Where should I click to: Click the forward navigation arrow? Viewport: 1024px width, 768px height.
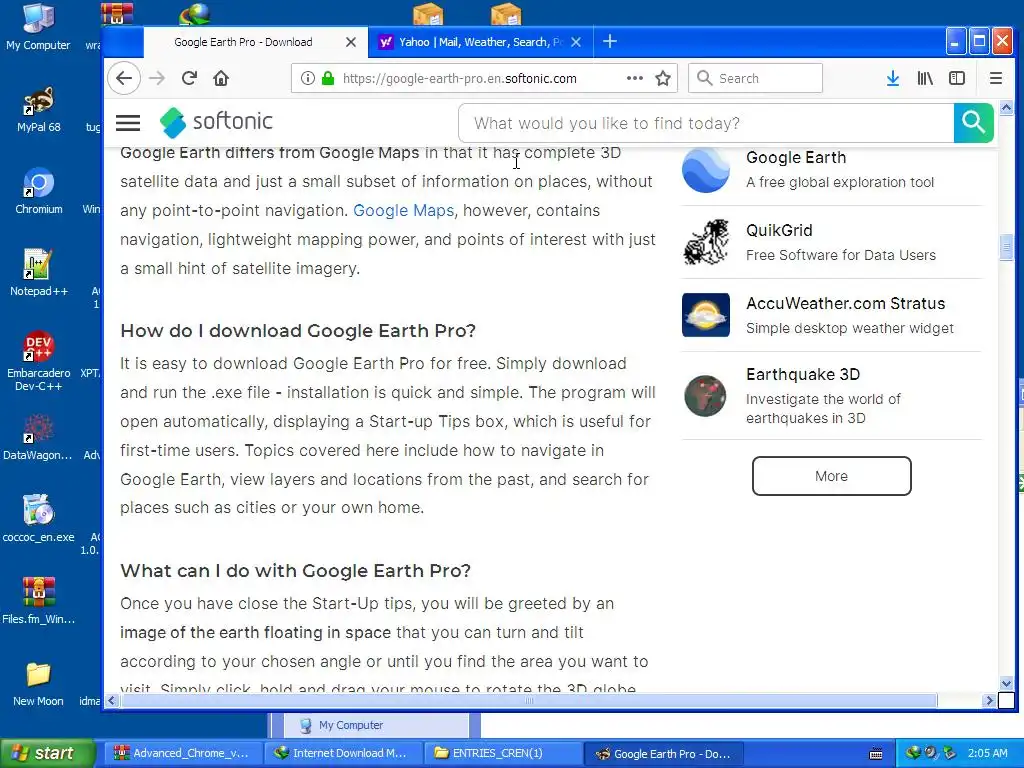click(x=157, y=78)
